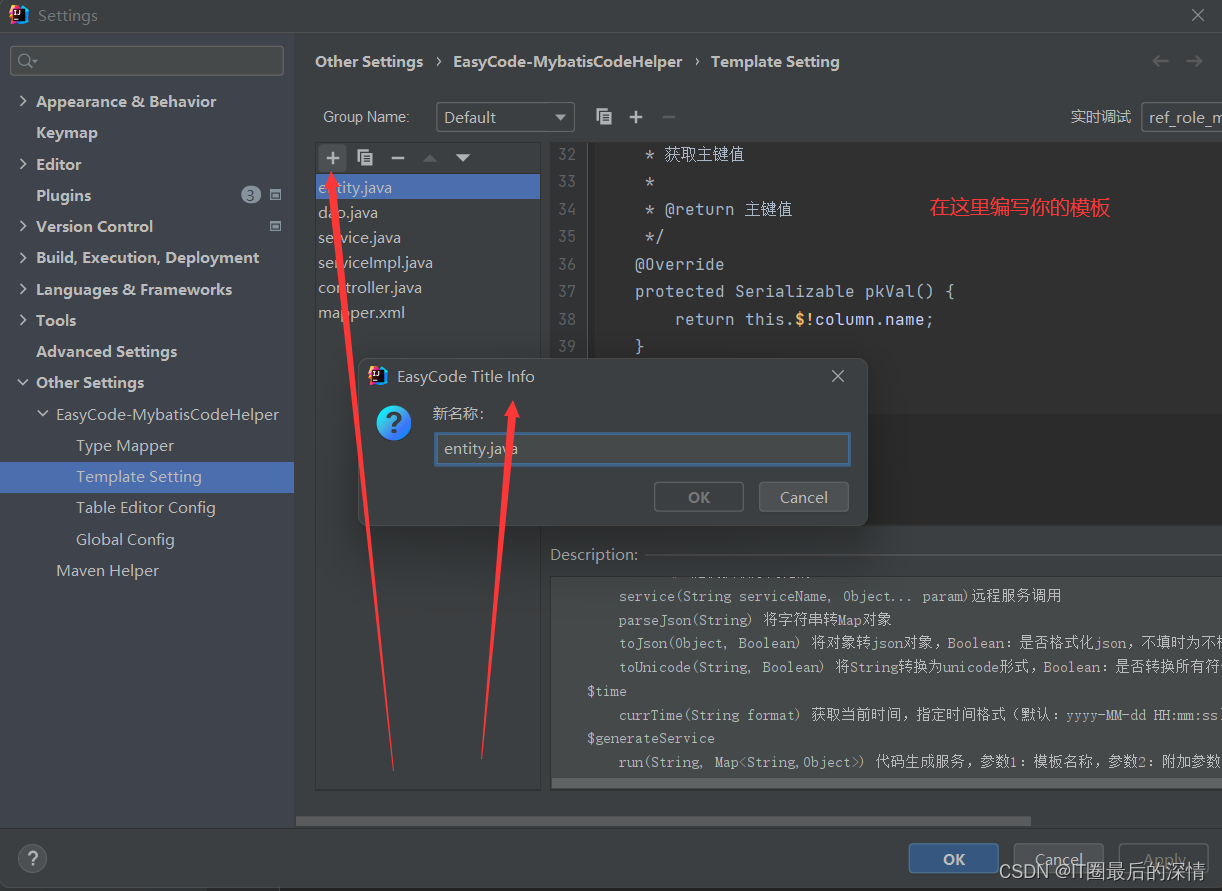1222x891 pixels.
Task: Collapse Other Settings section
Action: click(x=23, y=382)
